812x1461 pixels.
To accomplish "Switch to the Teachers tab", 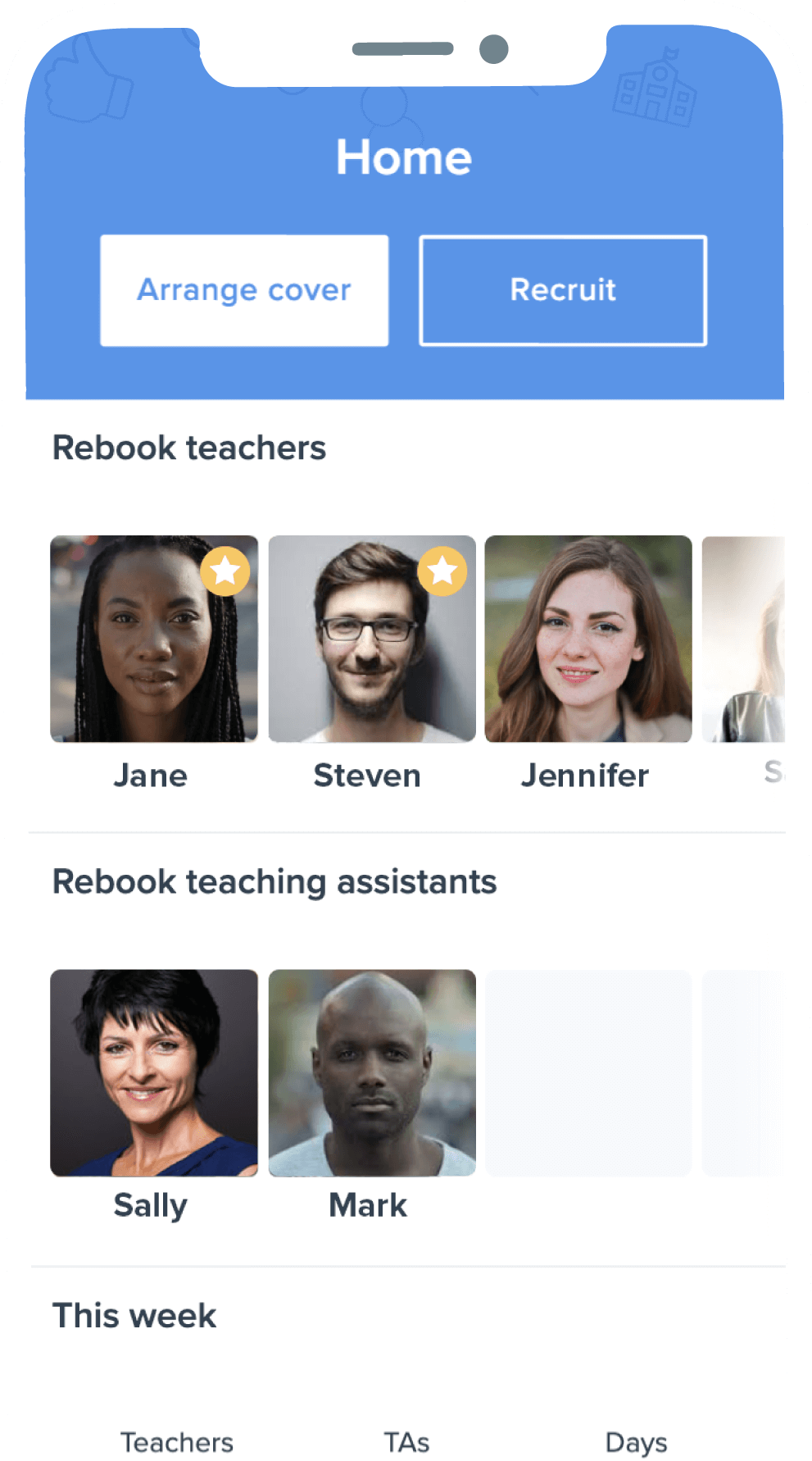I will (177, 1442).
